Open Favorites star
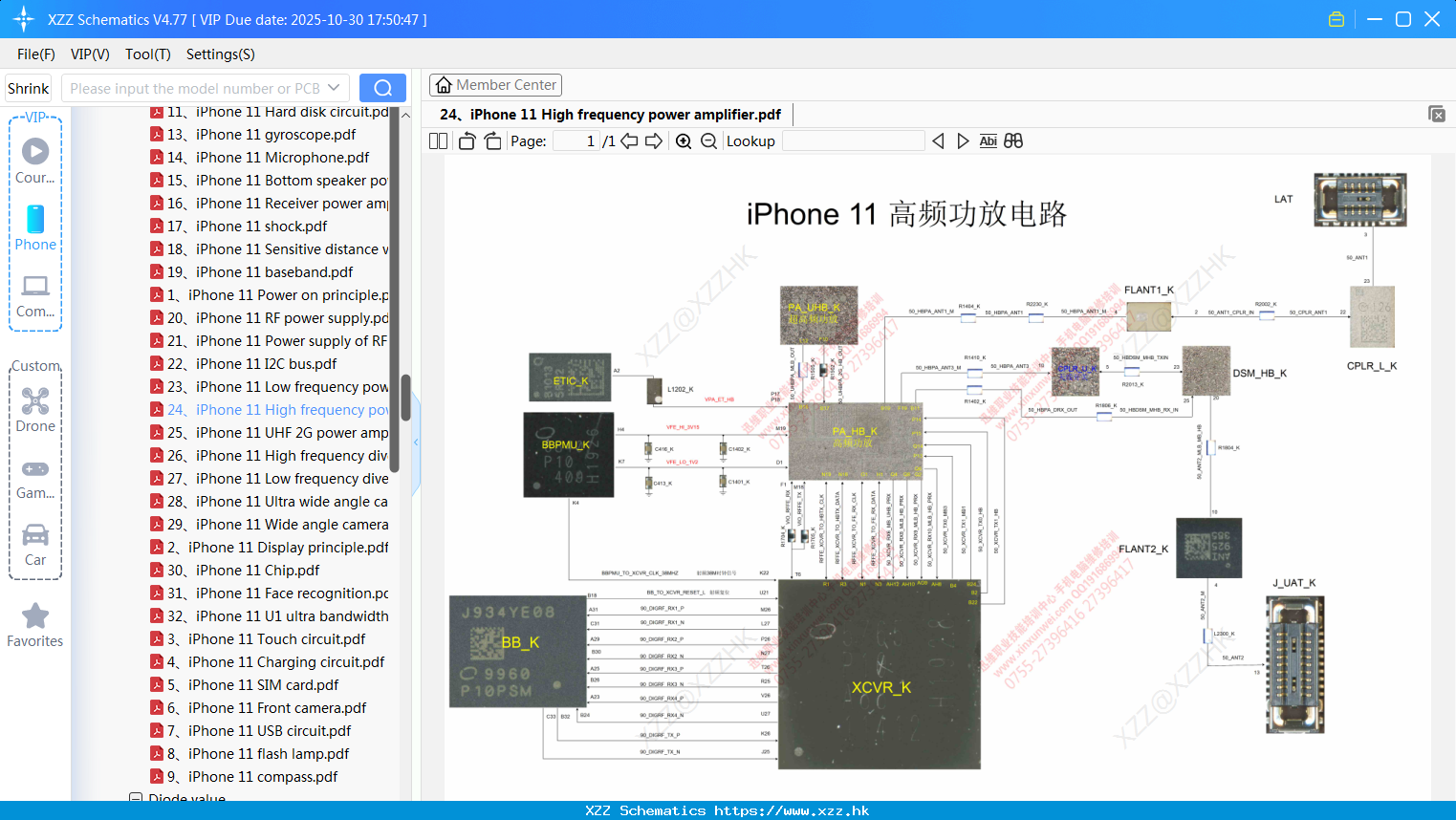This screenshot has height=820, width=1456. (x=35, y=625)
